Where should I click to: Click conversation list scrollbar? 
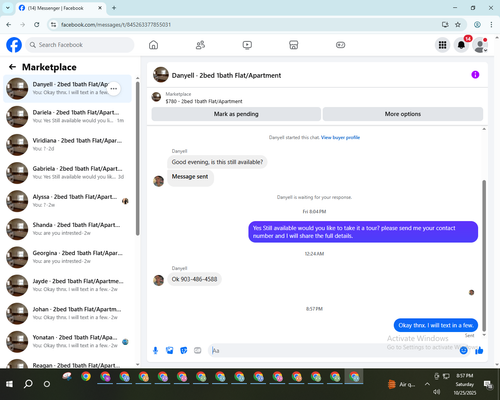point(138,158)
